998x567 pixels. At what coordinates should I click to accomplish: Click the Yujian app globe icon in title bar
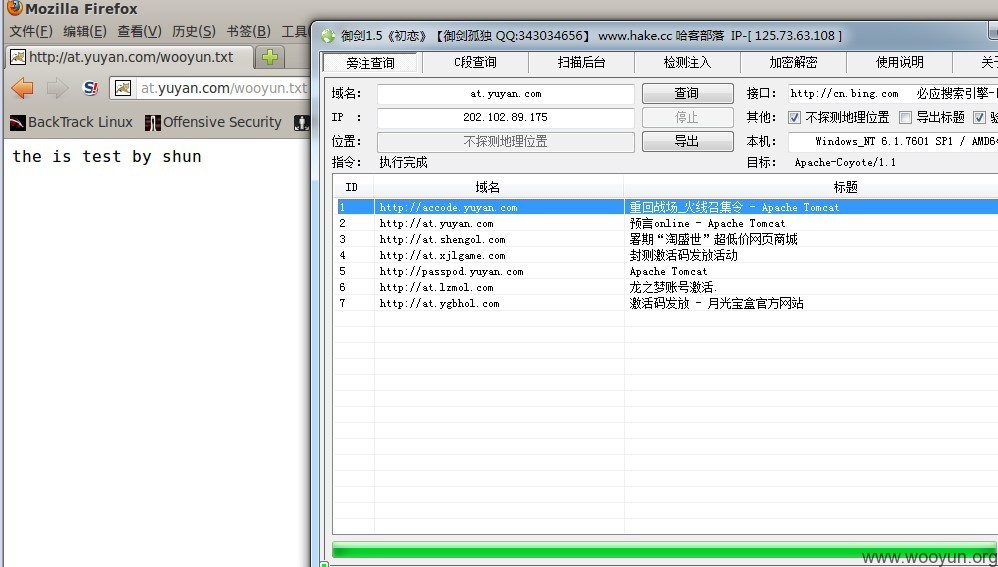tap(328, 36)
